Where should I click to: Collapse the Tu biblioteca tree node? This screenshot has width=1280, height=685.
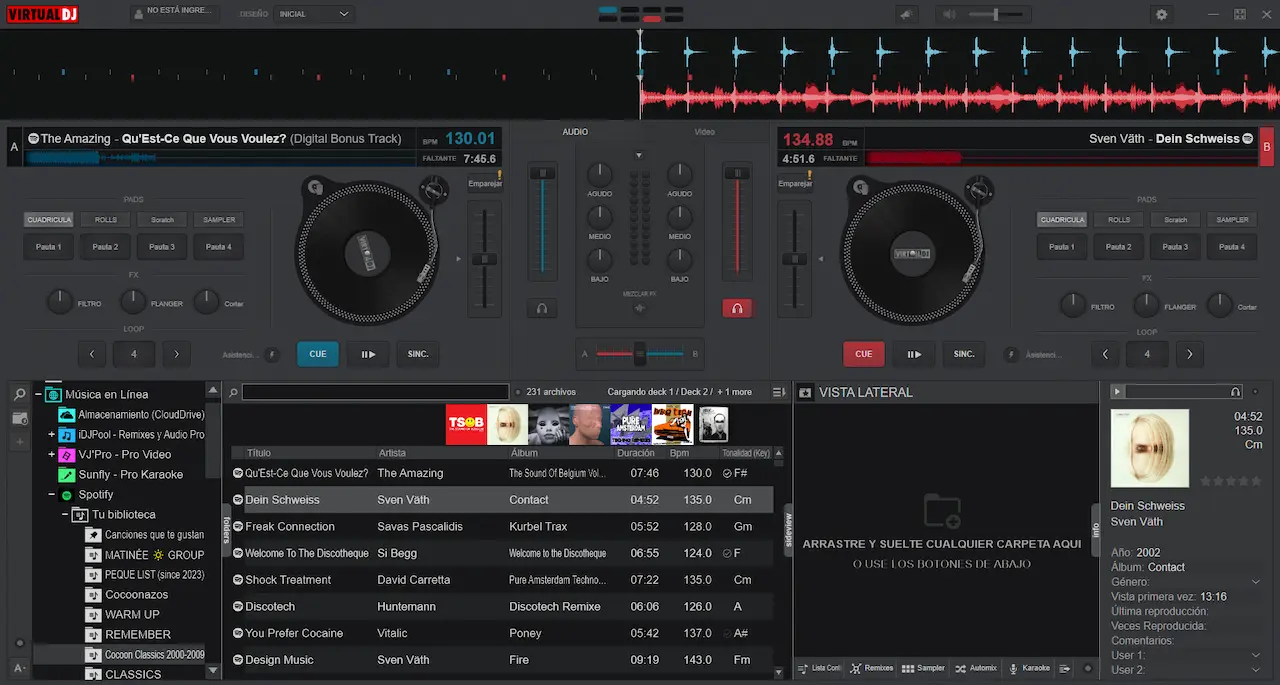(x=64, y=515)
